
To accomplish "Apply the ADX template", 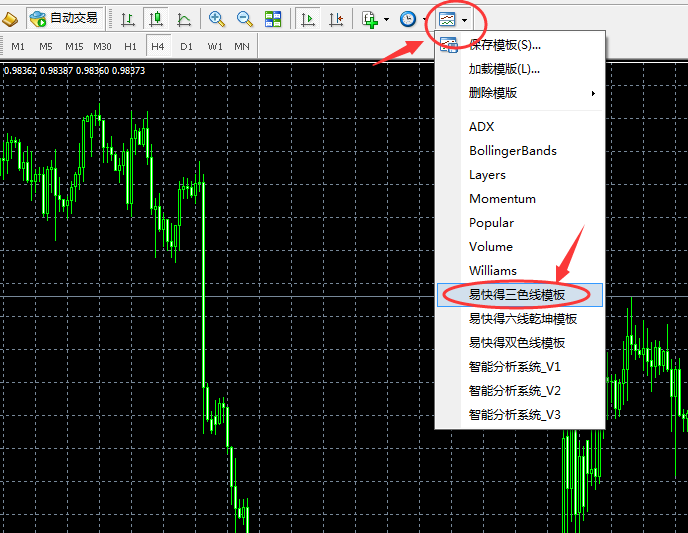I will tap(520, 127).
